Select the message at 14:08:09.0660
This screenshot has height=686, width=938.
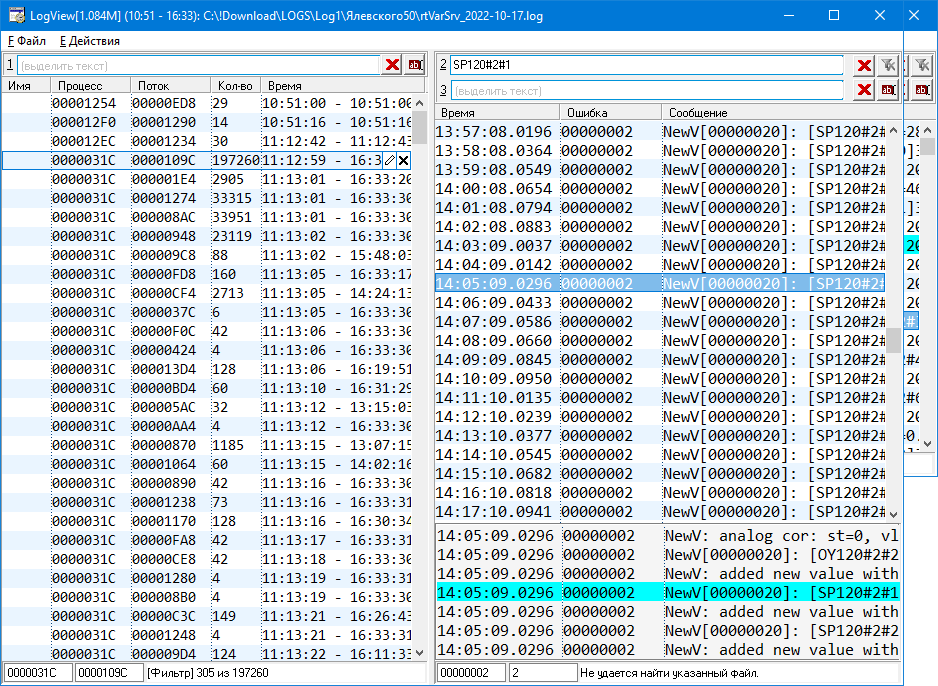660,341
